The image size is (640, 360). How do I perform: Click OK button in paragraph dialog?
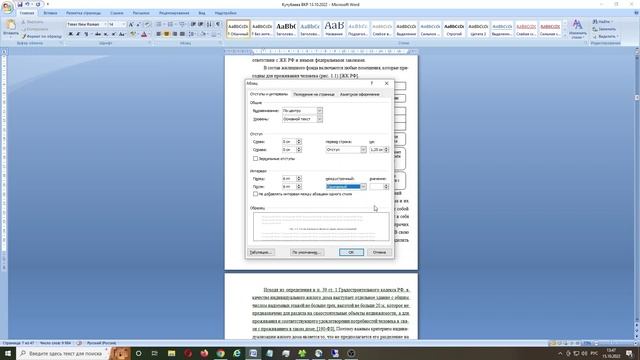coord(351,252)
